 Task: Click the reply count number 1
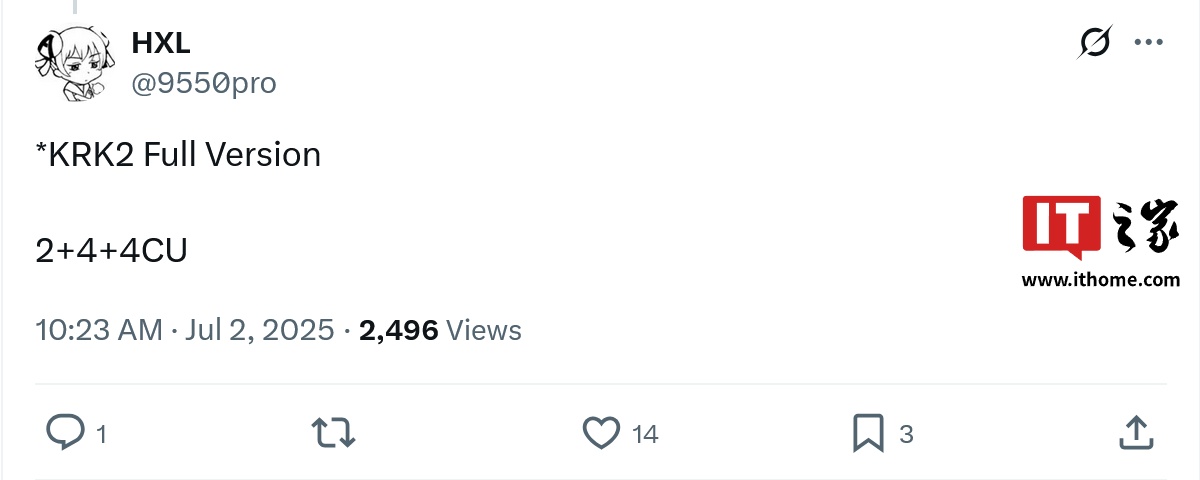coord(101,434)
